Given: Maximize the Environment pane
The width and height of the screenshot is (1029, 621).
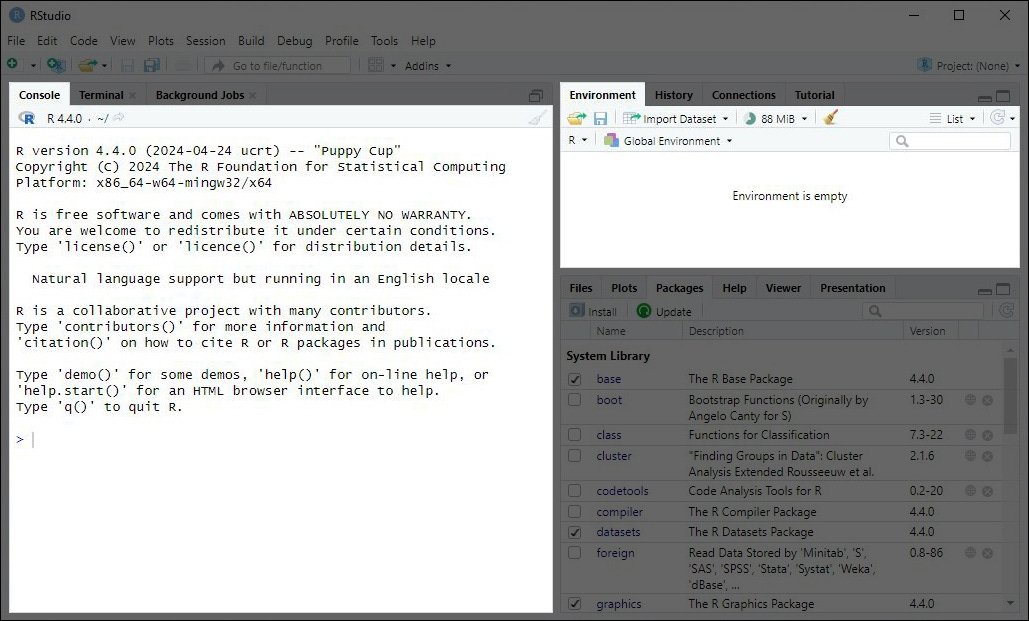Looking at the screenshot, I should coord(1003,96).
